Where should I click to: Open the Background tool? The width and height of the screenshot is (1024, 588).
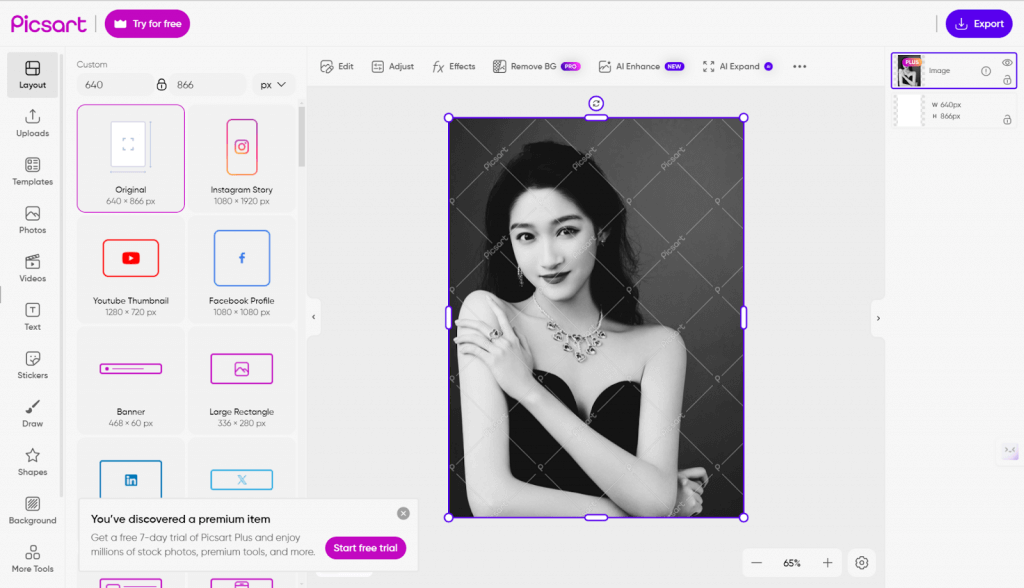pyautogui.click(x=32, y=509)
